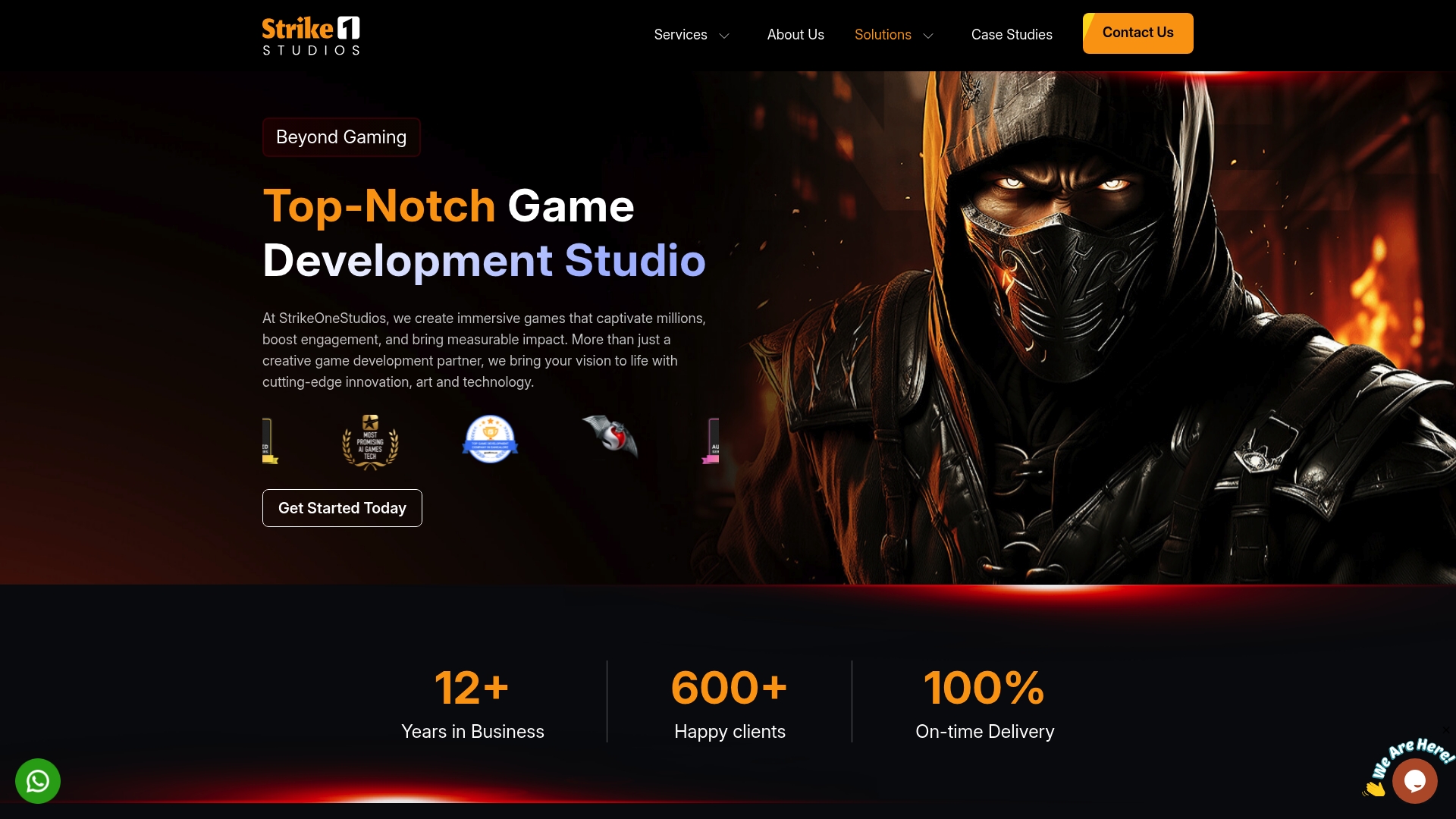Click the waving hand emoji near chat
The height and width of the screenshot is (819, 1456).
pyautogui.click(x=1373, y=789)
